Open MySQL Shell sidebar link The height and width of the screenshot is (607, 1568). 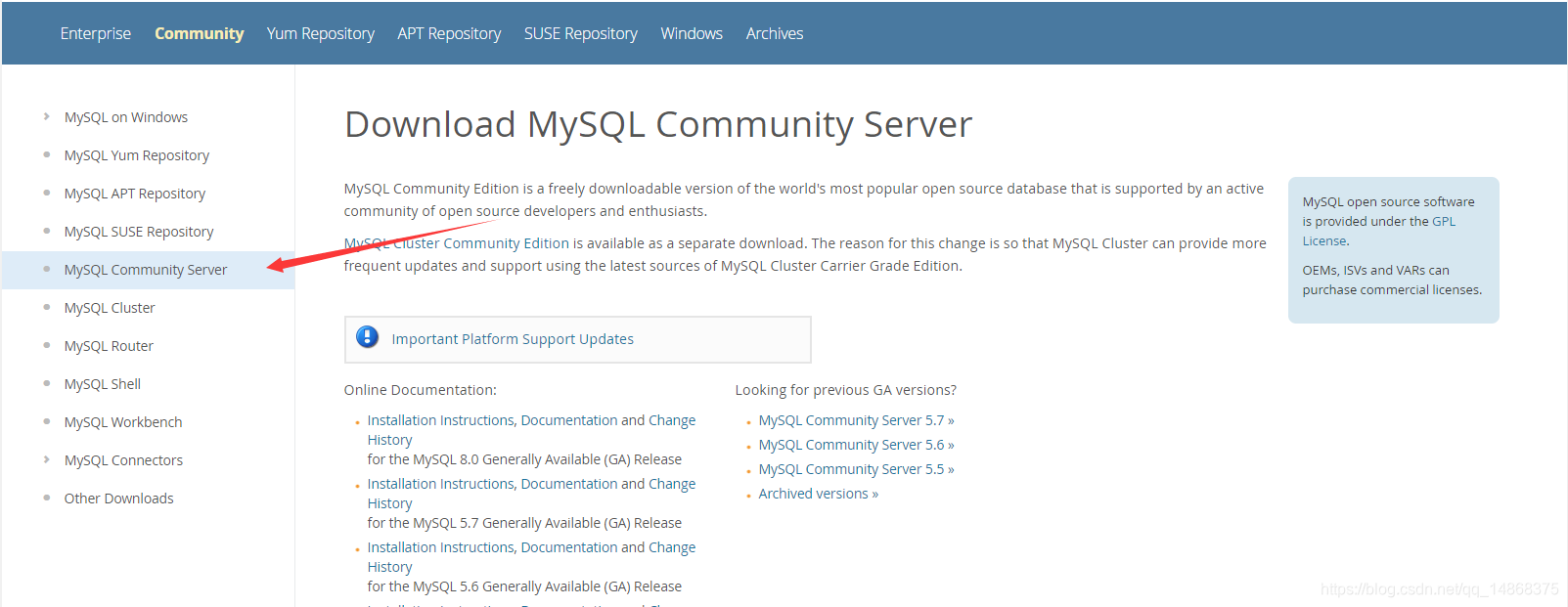(x=103, y=384)
